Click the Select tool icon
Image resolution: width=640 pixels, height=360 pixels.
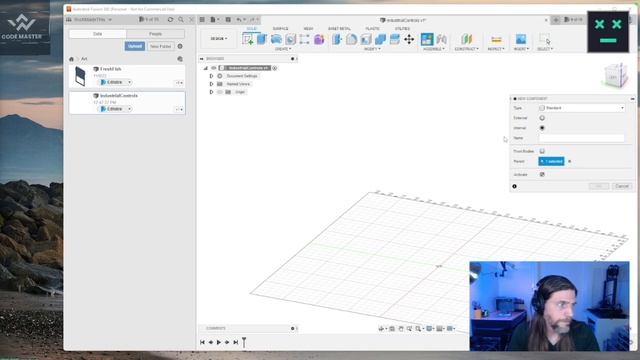pos(544,39)
